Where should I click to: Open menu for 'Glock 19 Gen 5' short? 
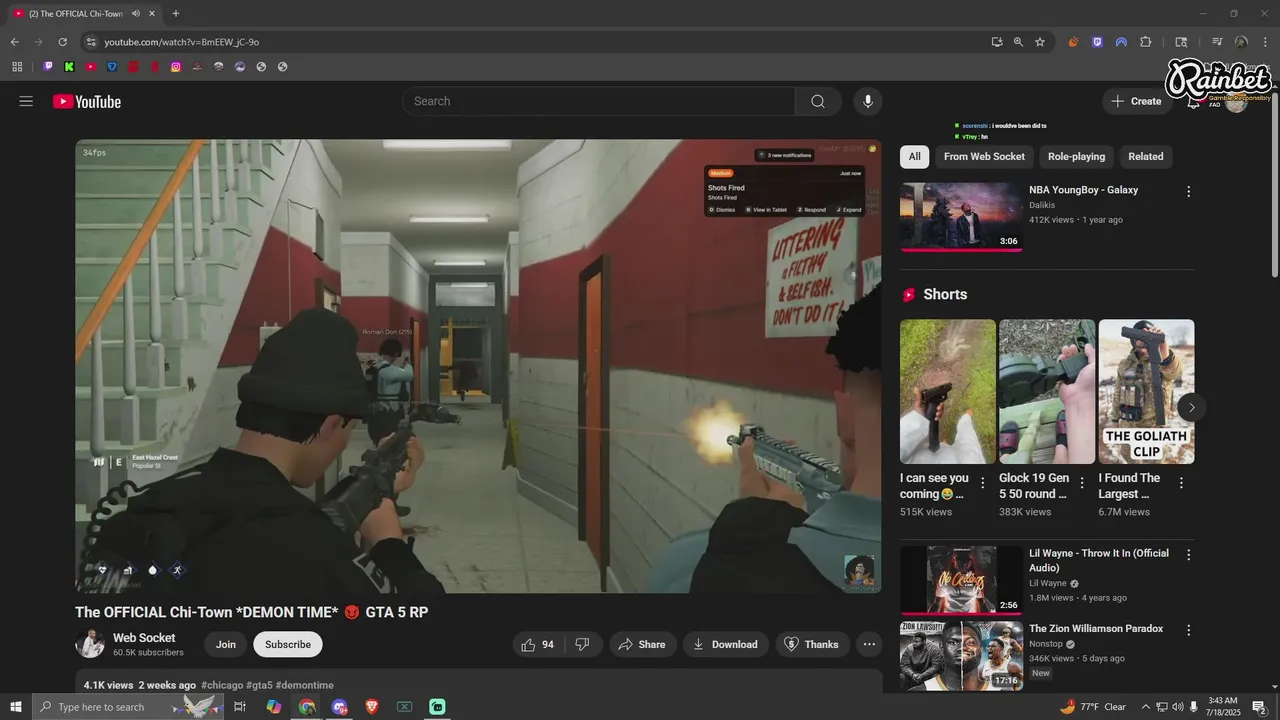click(x=1081, y=483)
